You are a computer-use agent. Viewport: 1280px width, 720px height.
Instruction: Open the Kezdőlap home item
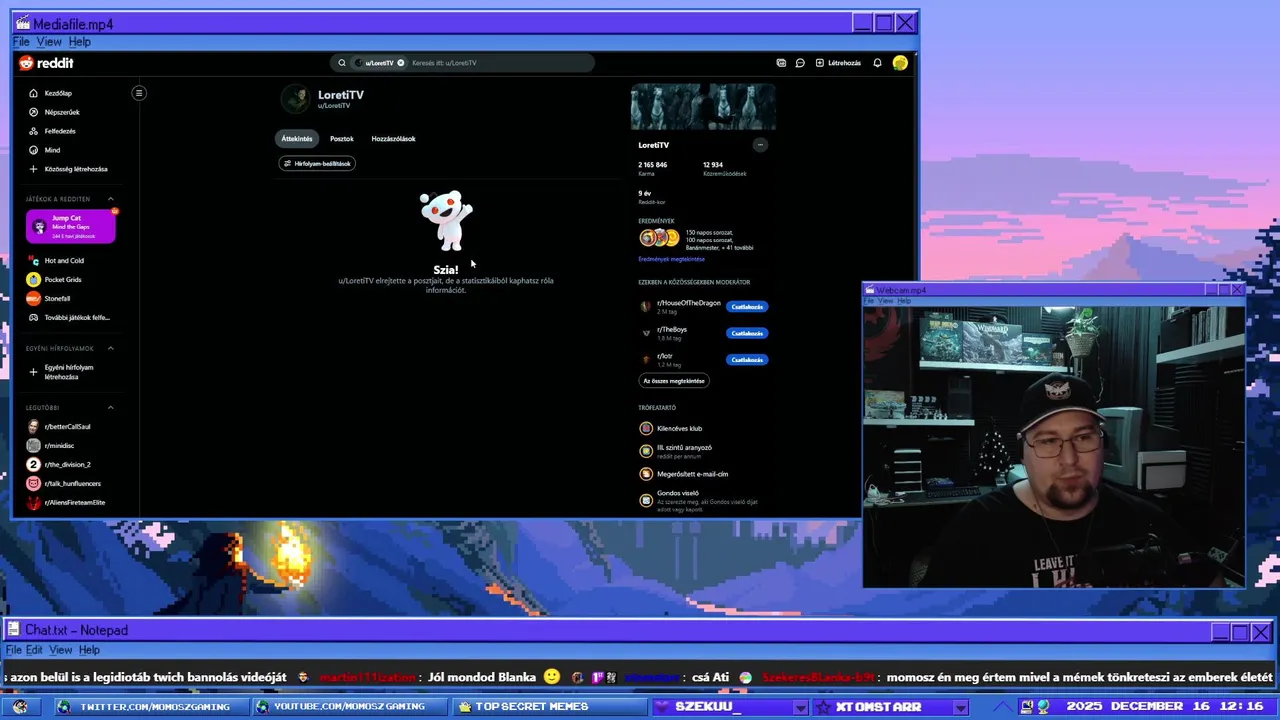[58, 93]
